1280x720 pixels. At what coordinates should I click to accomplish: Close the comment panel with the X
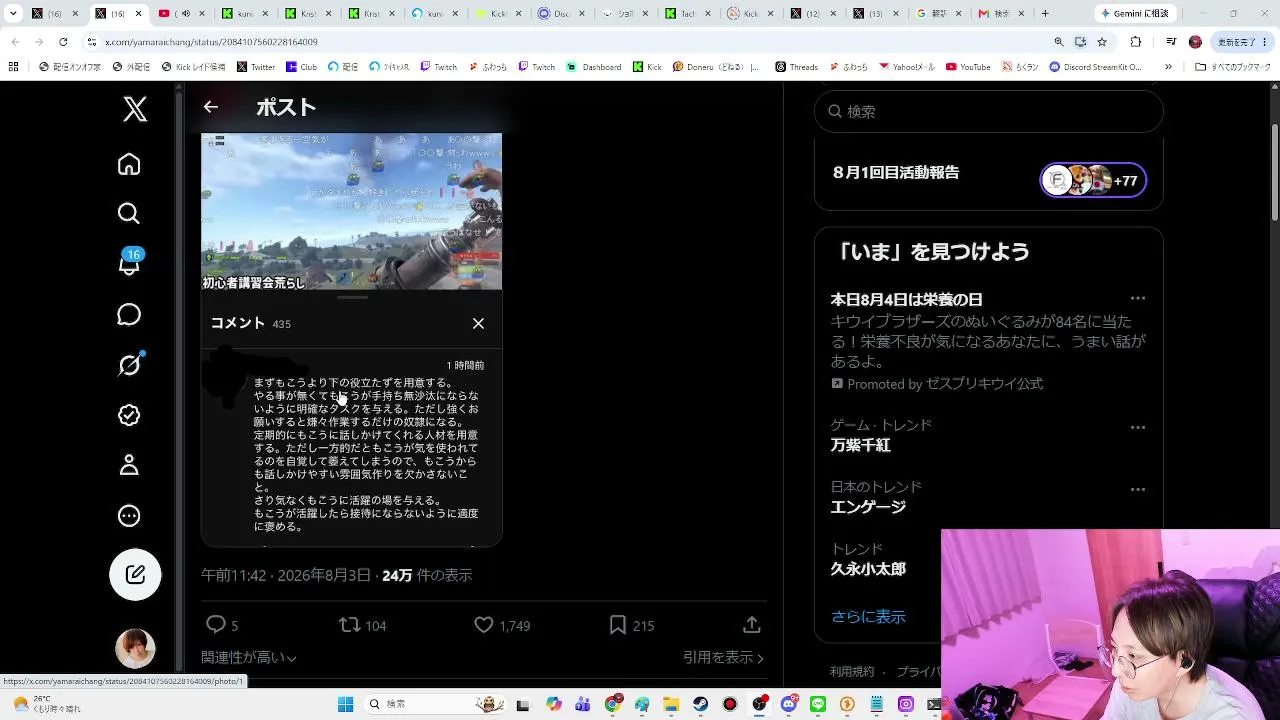[478, 323]
